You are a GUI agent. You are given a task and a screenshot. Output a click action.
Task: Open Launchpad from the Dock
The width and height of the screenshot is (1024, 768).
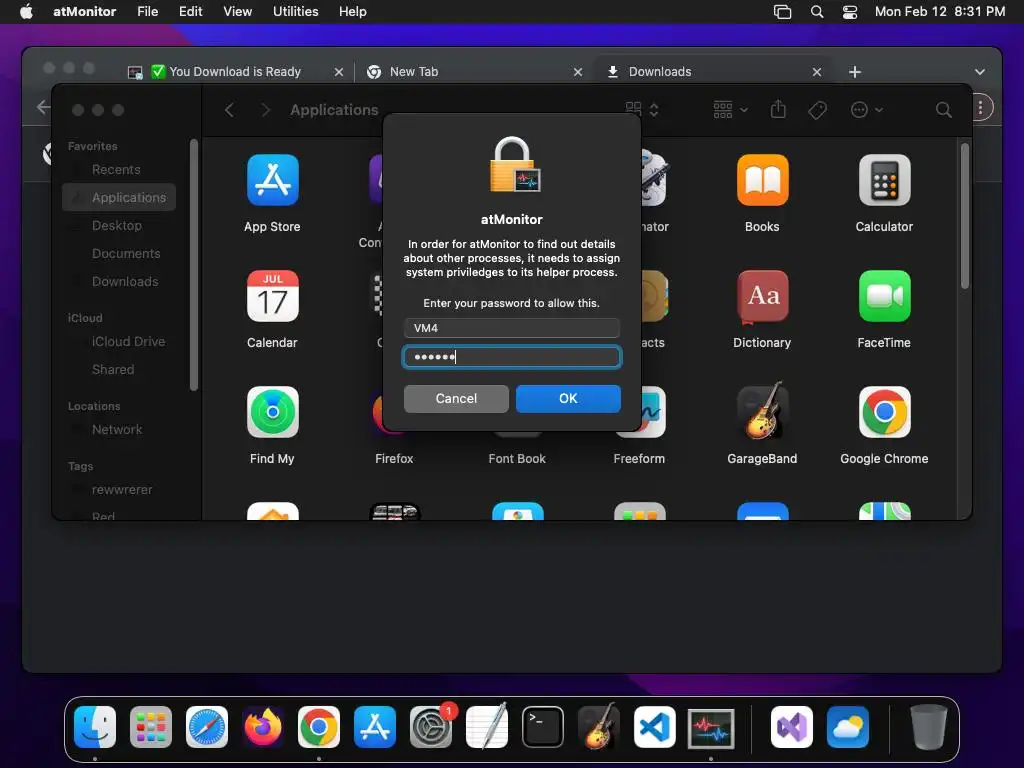click(151, 727)
